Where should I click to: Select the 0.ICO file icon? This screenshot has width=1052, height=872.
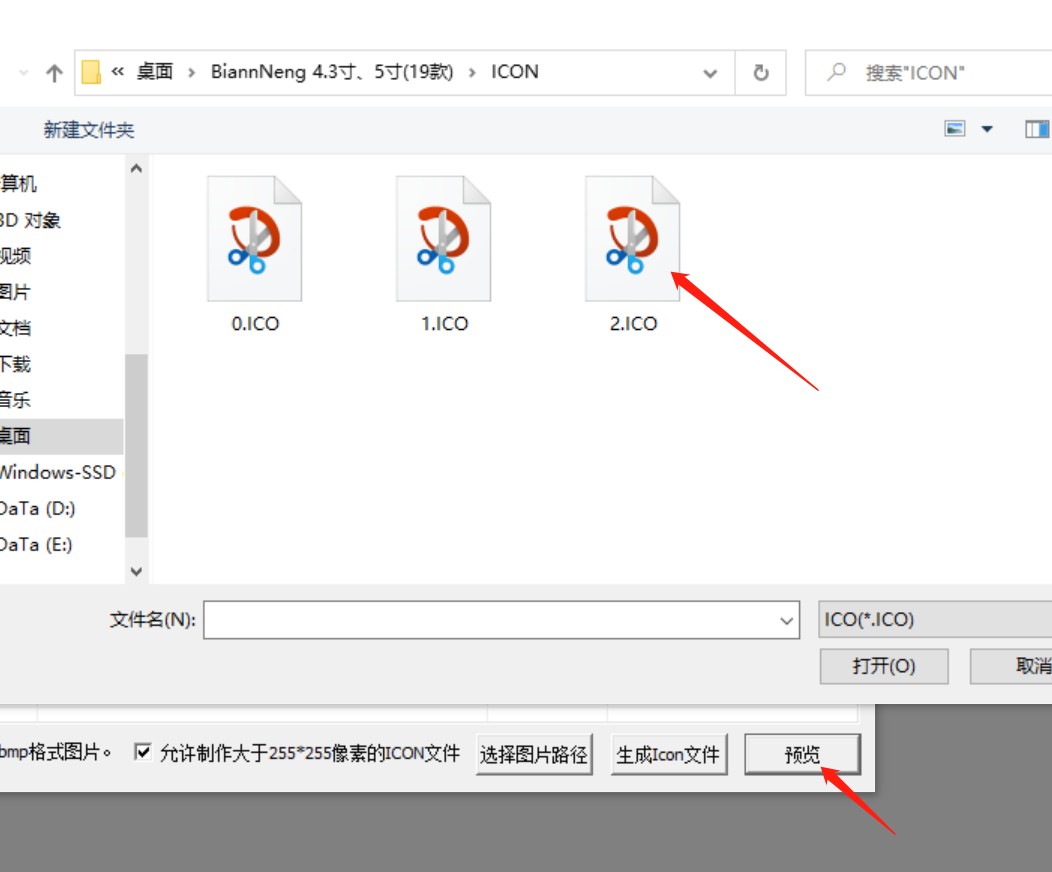coord(254,238)
